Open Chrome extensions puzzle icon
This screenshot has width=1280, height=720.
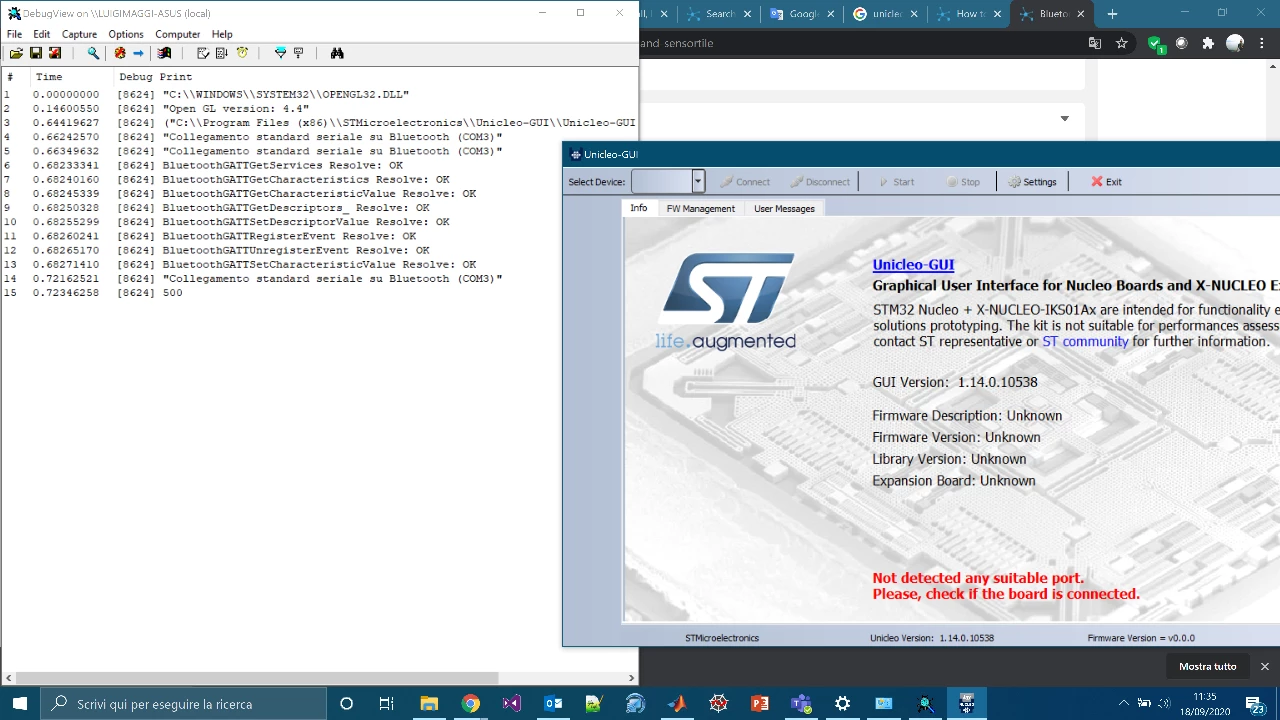click(1208, 43)
